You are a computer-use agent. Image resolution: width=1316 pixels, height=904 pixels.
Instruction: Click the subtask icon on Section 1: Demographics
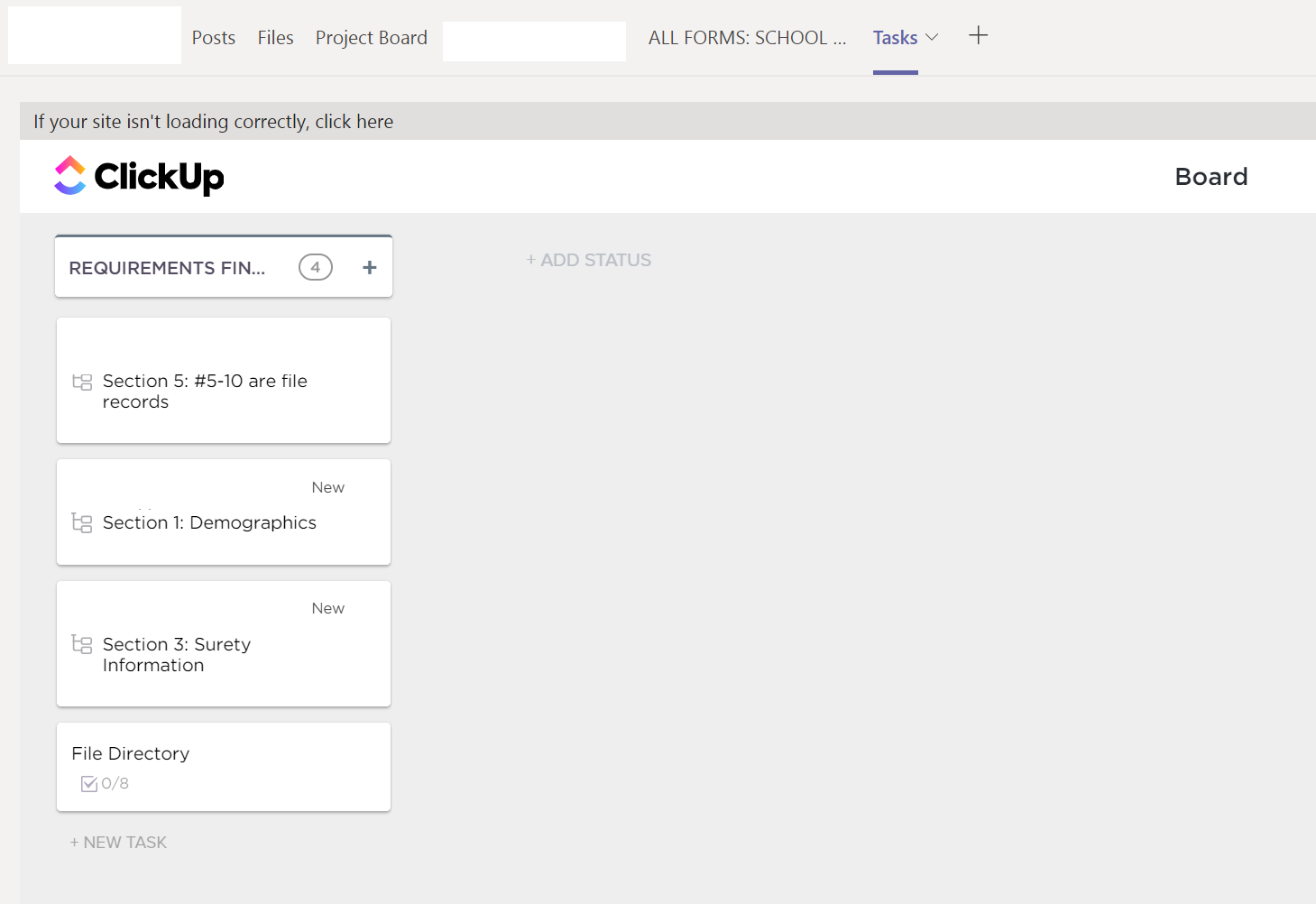(x=82, y=523)
